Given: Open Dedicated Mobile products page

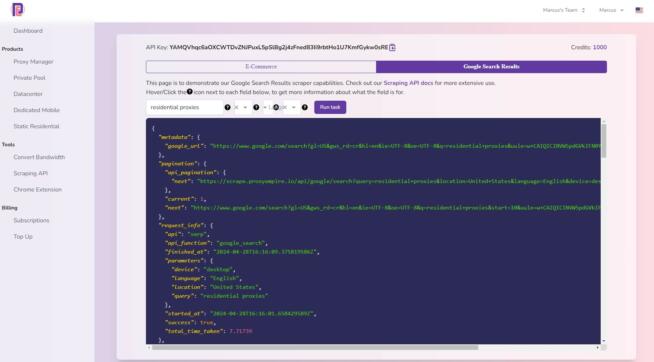Looking at the screenshot, I should (x=37, y=110).
